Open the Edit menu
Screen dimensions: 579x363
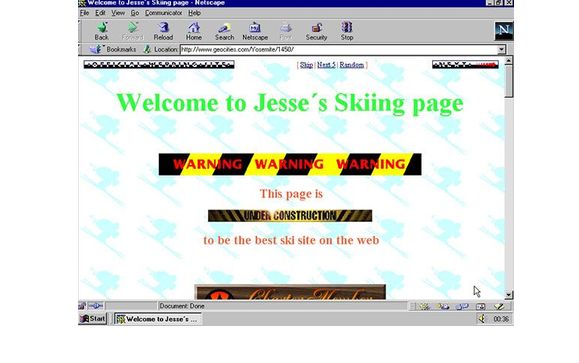[x=100, y=13]
